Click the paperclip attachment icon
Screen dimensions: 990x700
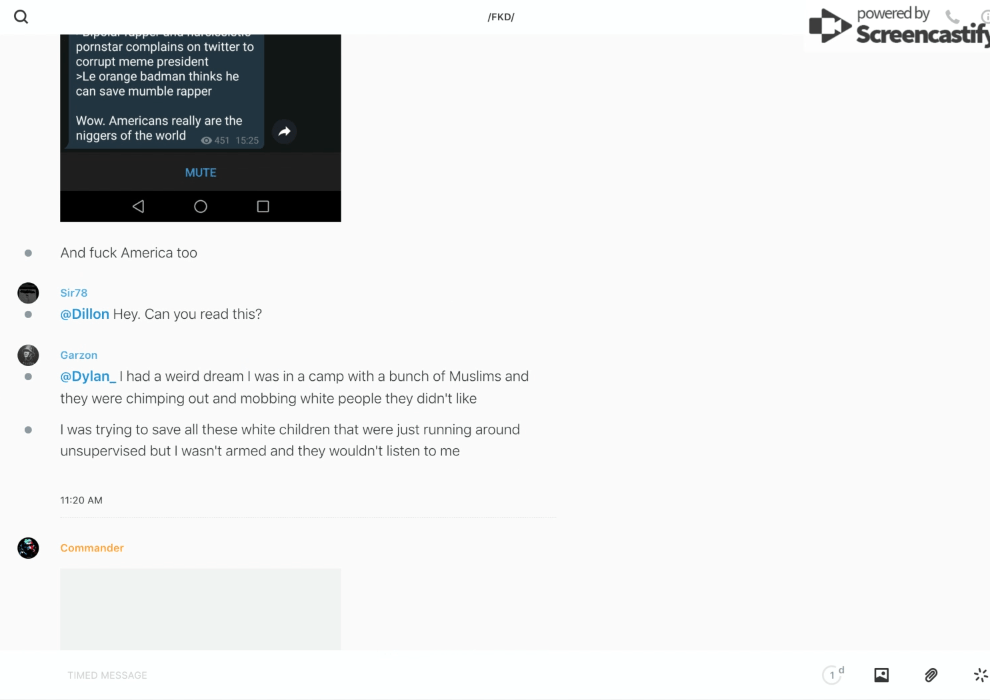pyautogui.click(x=931, y=675)
